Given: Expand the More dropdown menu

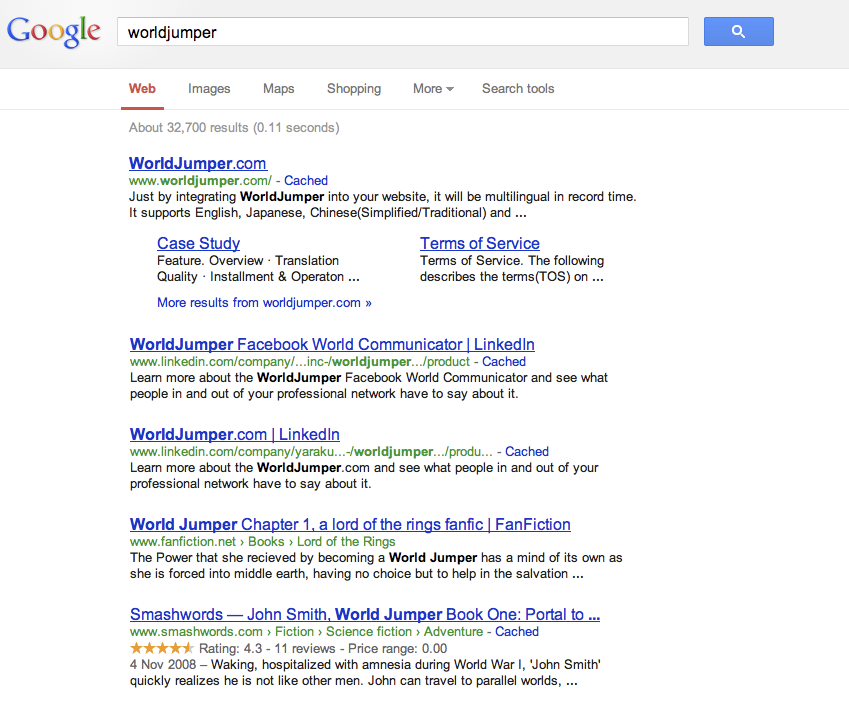Looking at the screenshot, I should pyautogui.click(x=433, y=89).
